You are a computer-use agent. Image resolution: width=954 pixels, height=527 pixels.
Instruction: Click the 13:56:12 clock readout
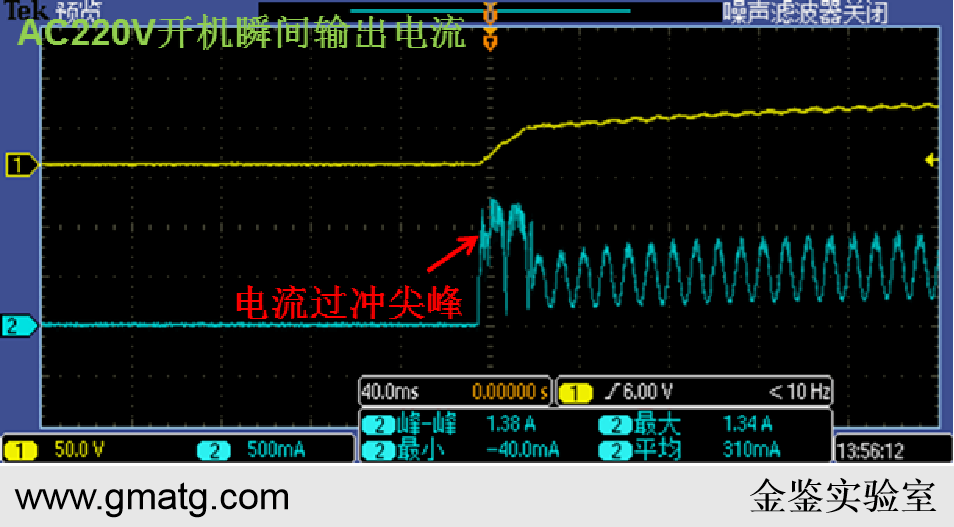click(871, 451)
